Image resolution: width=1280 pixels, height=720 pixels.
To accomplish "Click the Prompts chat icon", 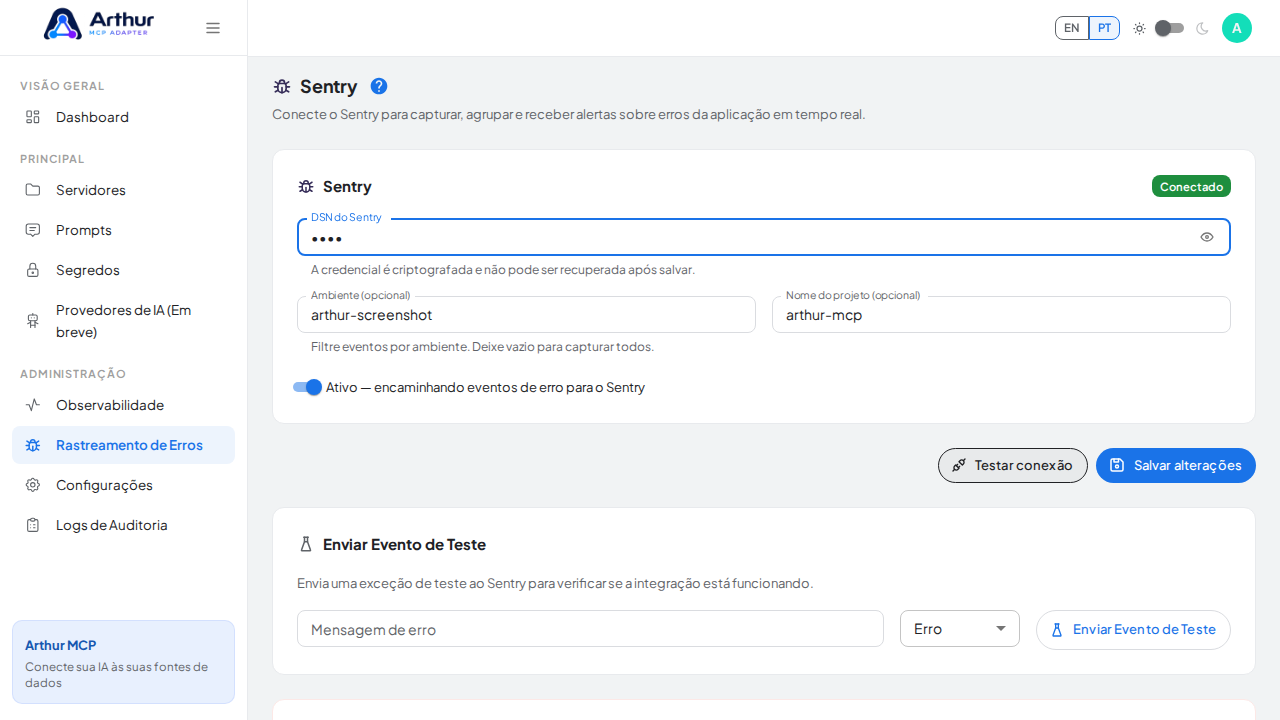I will (x=33, y=230).
